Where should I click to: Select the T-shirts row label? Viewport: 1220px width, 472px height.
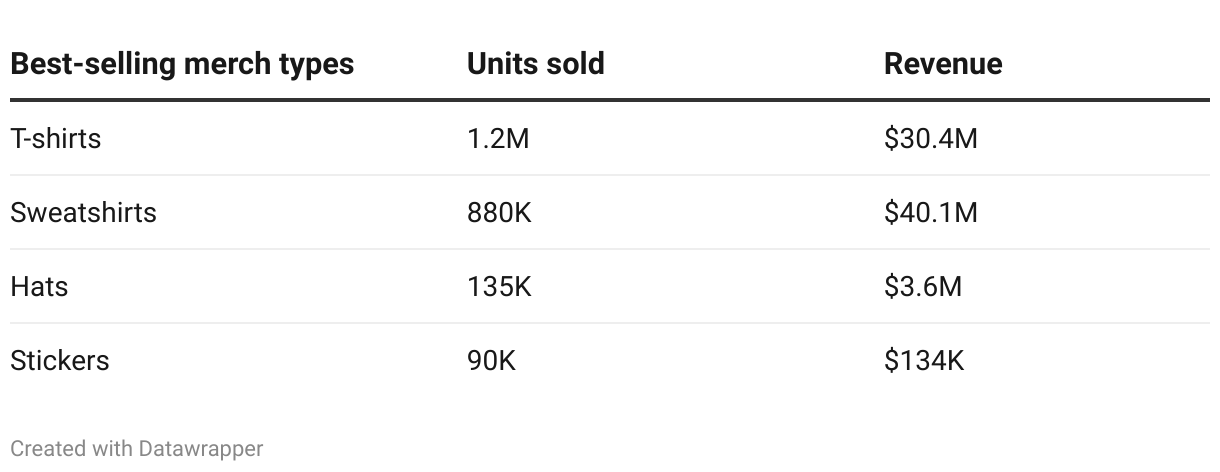[56, 138]
